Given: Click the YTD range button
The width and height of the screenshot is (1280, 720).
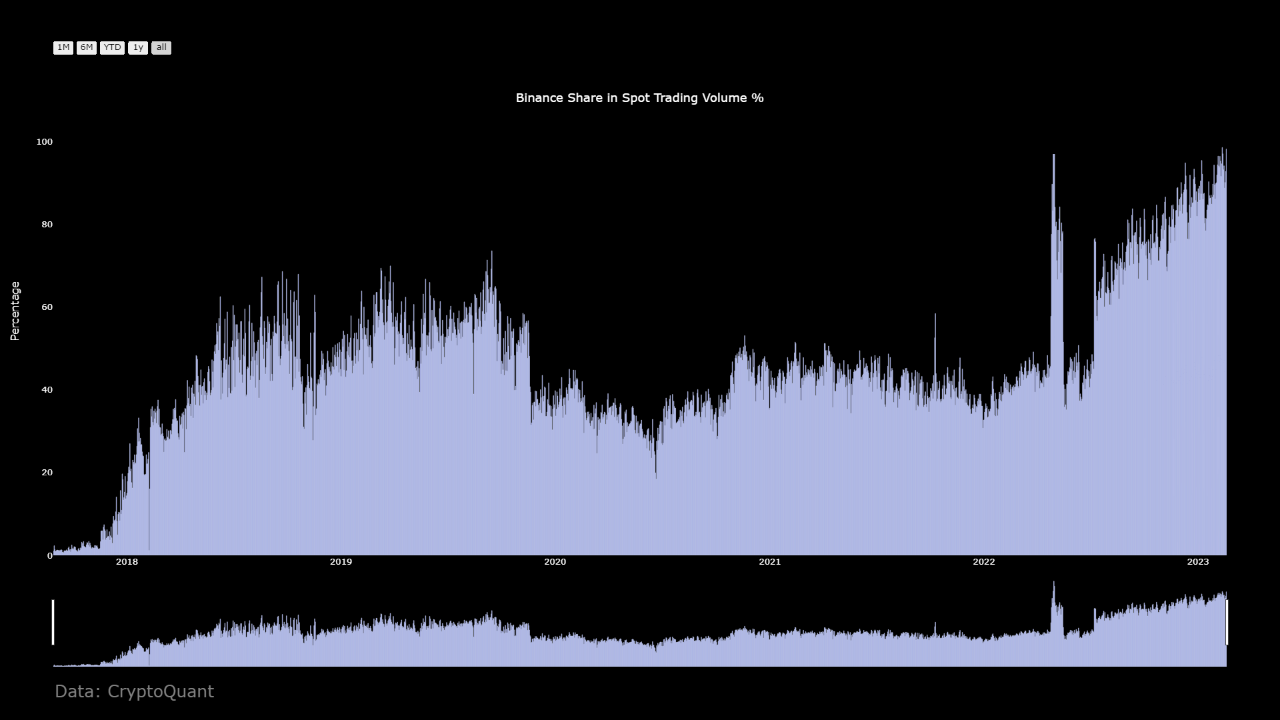Looking at the screenshot, I should [x=111, y=47].
